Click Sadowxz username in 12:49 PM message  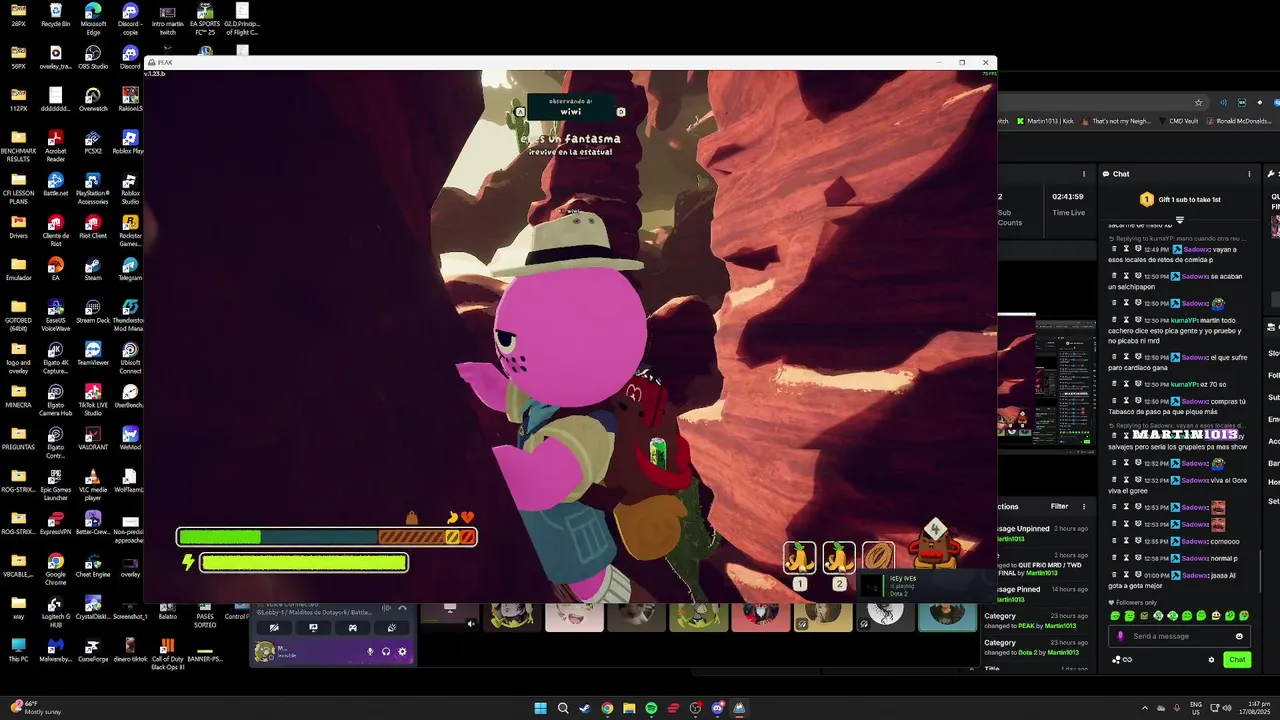(1196, 249)
